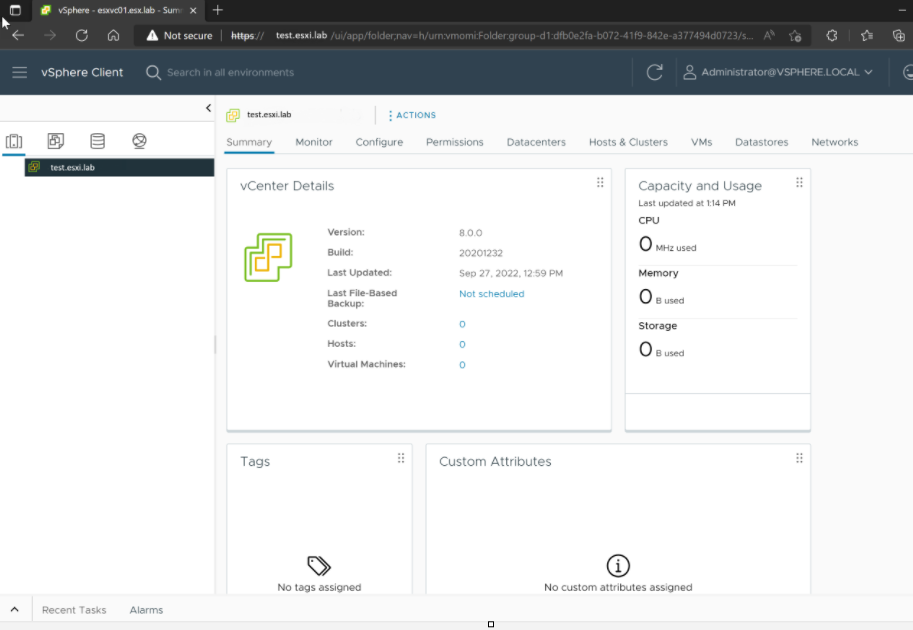
Task: Switch to the Monitor tab
Action: click(314, 142)
